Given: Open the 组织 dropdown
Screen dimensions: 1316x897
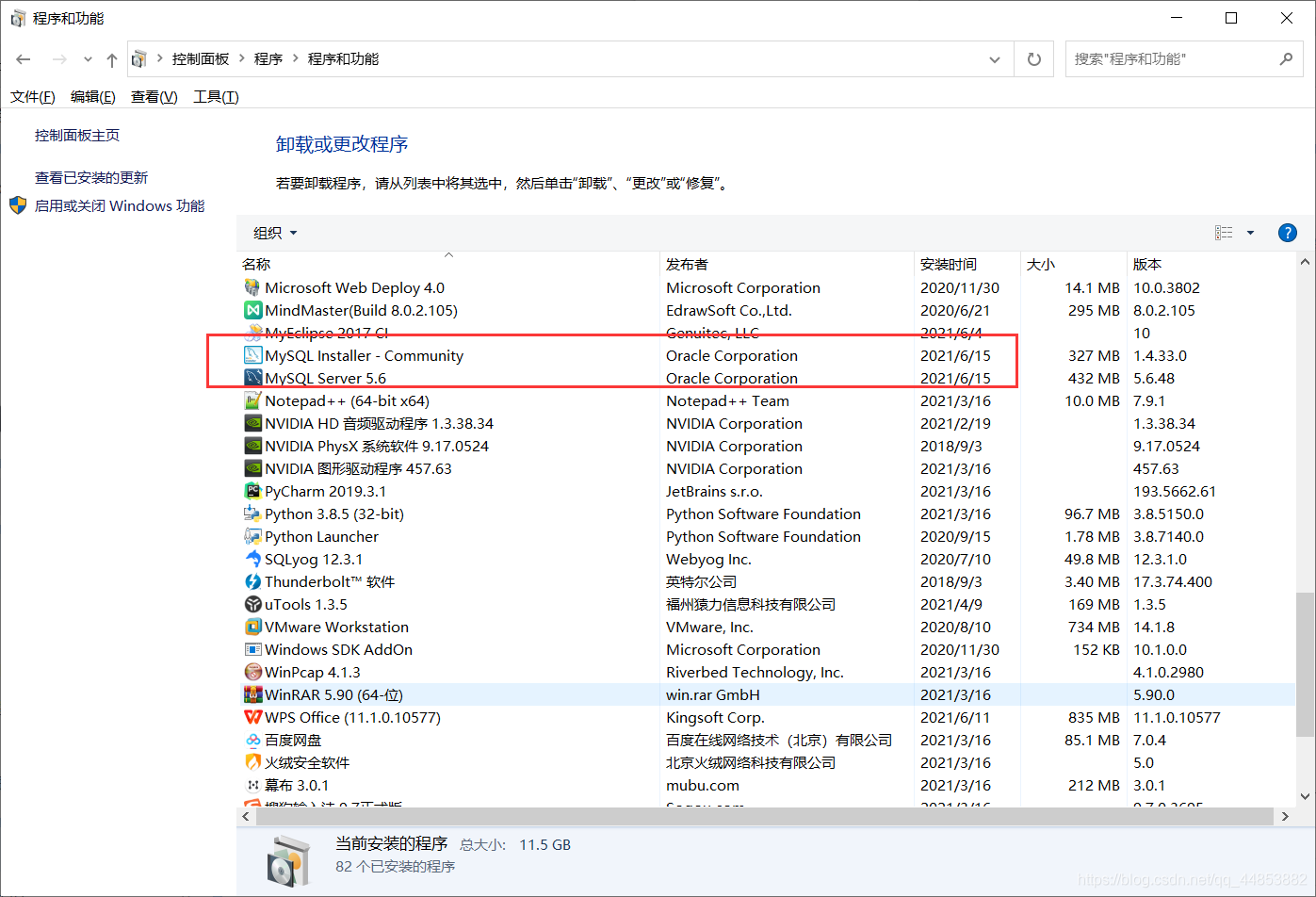Looking at the screenshot, I should pos(275,233).
